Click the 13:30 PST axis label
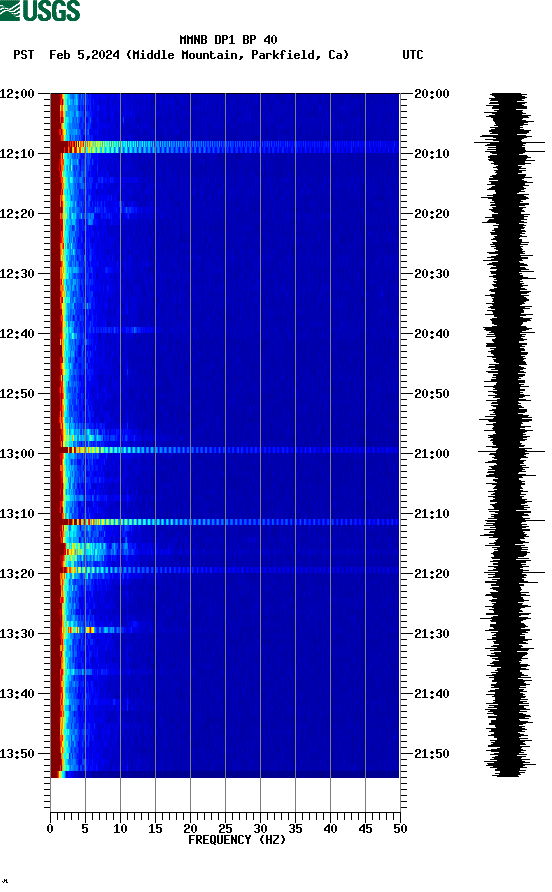Screen dimensions: 552x892 pos(17,634)
